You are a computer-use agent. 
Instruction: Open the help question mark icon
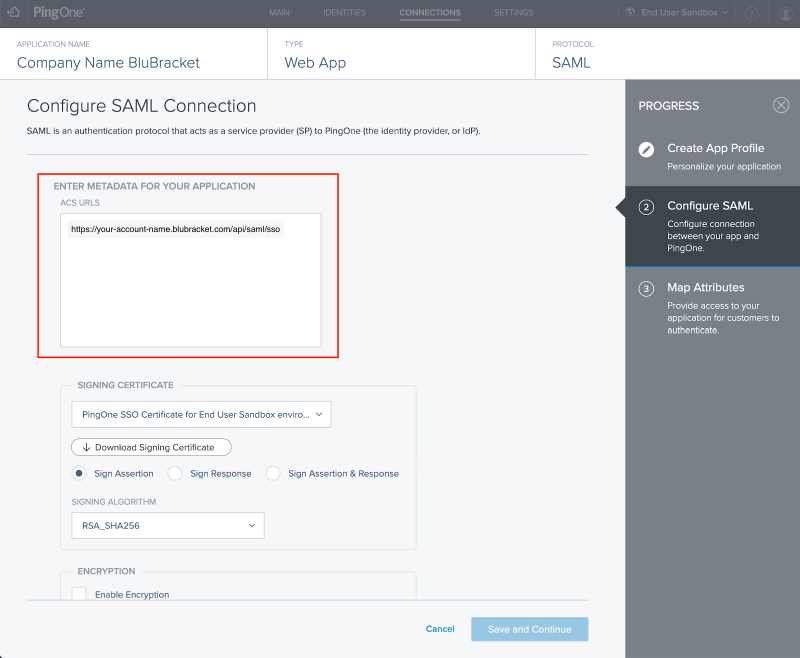point(752,13)
